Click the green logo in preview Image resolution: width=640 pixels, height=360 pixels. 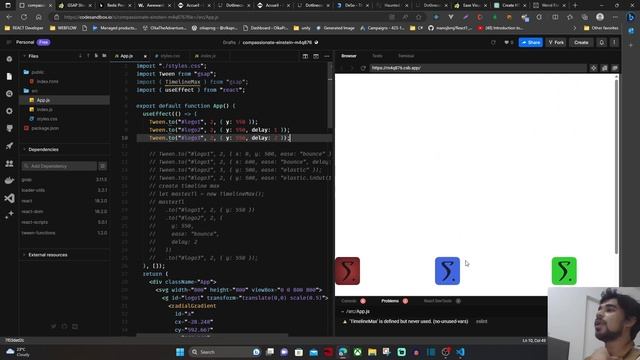564,271
